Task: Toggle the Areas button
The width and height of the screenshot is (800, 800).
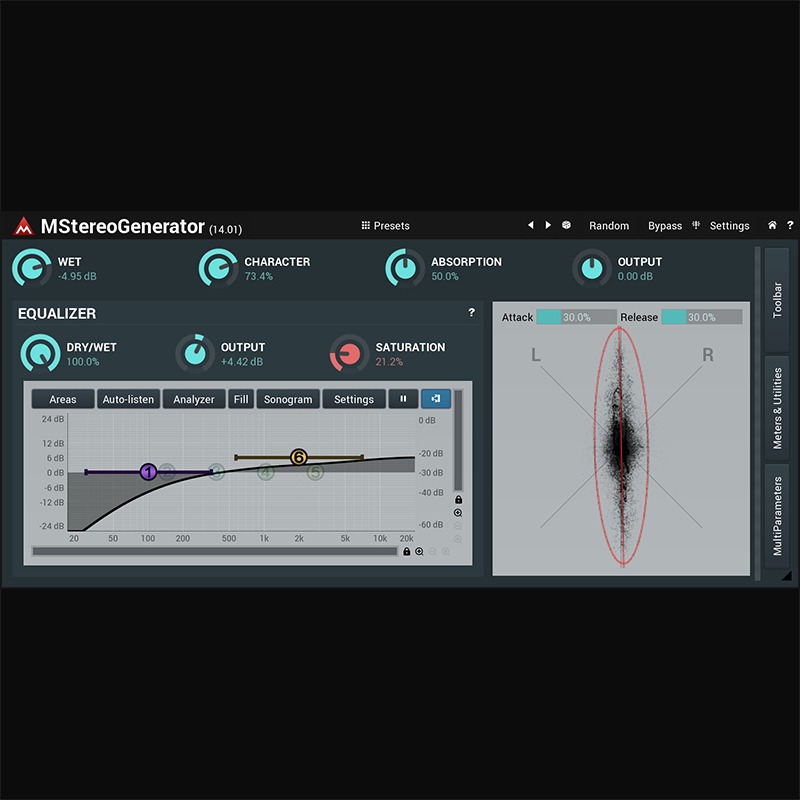Action: click(63, 399)
